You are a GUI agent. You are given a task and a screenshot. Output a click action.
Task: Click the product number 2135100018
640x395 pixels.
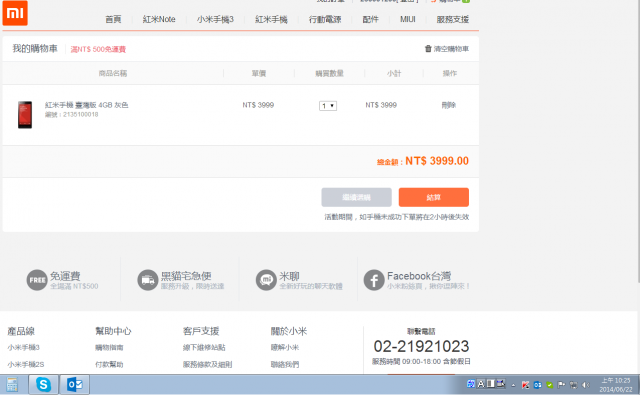(x=80, y=114)
